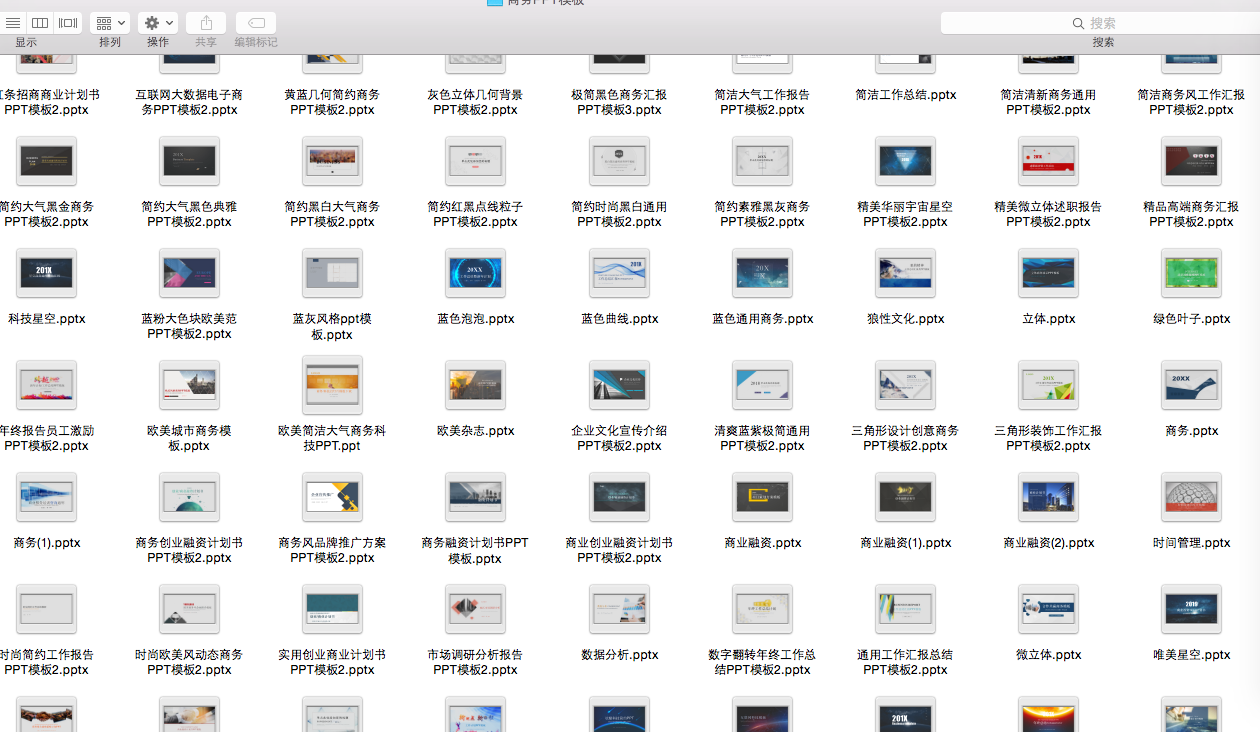Click the 互联网大数据电子商务PPT模板2.pptx file name
Screen dimensions: 1260x732
click(189, 102)
